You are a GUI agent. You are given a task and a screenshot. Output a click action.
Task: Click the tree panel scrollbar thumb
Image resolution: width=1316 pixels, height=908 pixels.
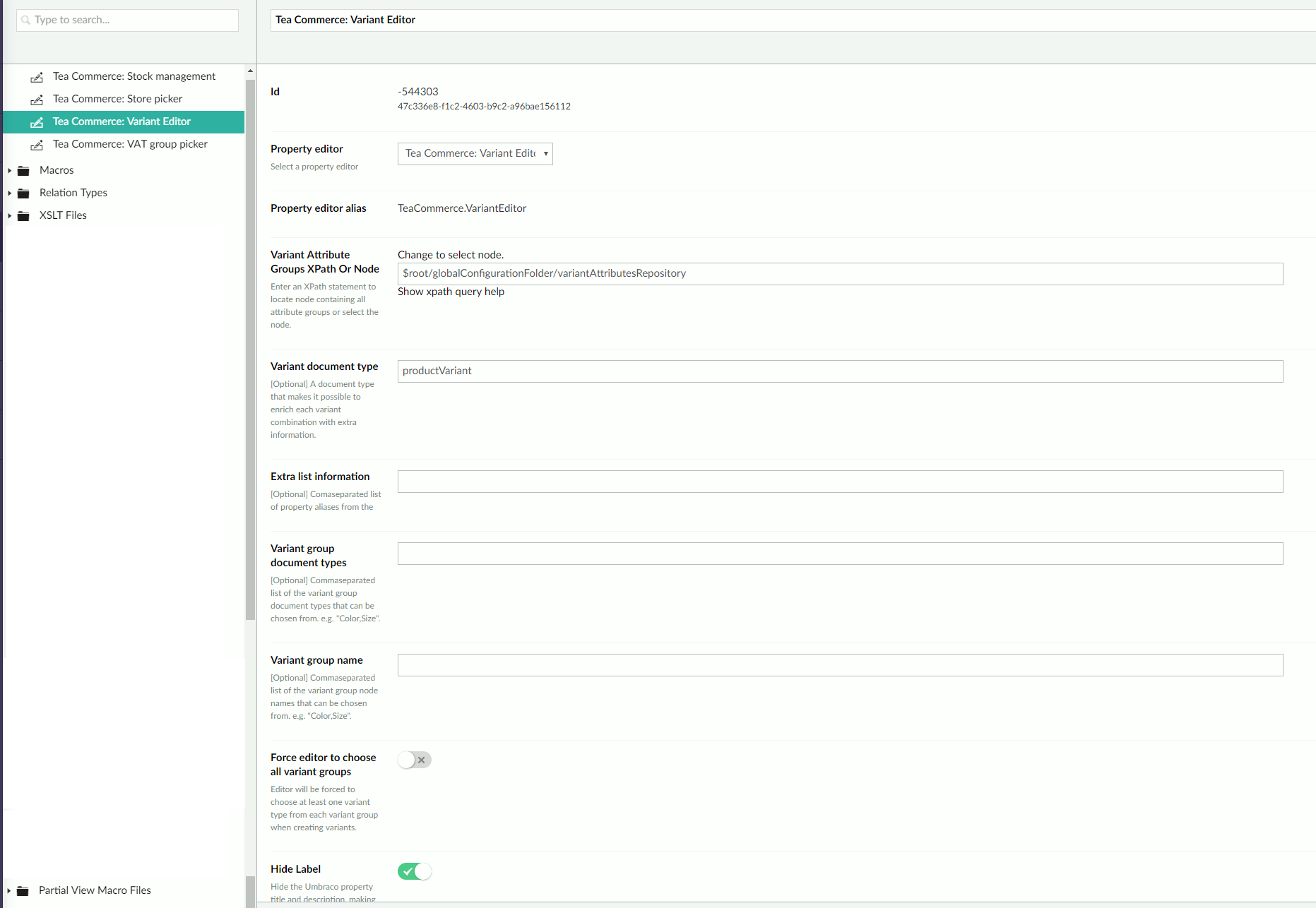pyautogui.click(x=250, y=350)
